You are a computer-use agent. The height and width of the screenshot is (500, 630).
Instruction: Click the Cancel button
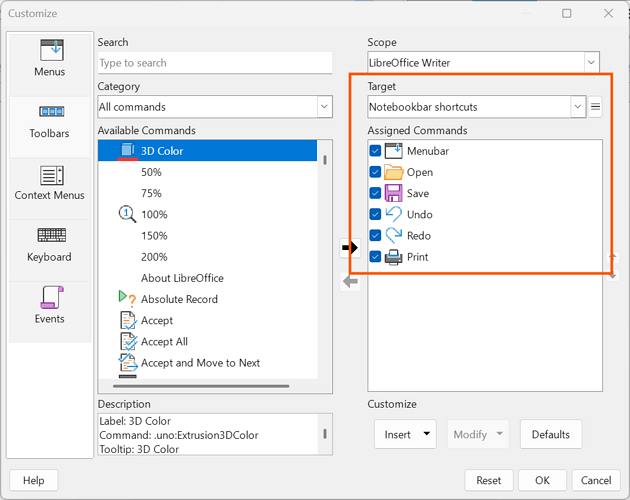tap(596, 480)
